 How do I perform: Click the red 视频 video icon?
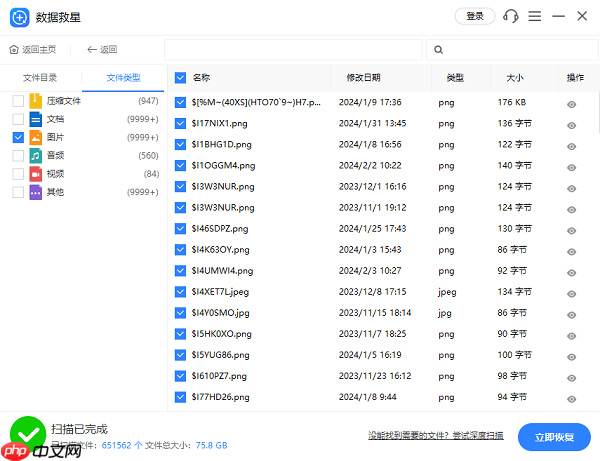click(x=36, y=174)
